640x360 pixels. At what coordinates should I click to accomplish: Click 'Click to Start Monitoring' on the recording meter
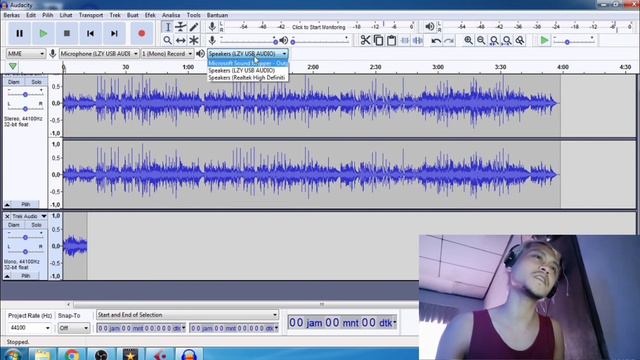[x=318, y=27]
